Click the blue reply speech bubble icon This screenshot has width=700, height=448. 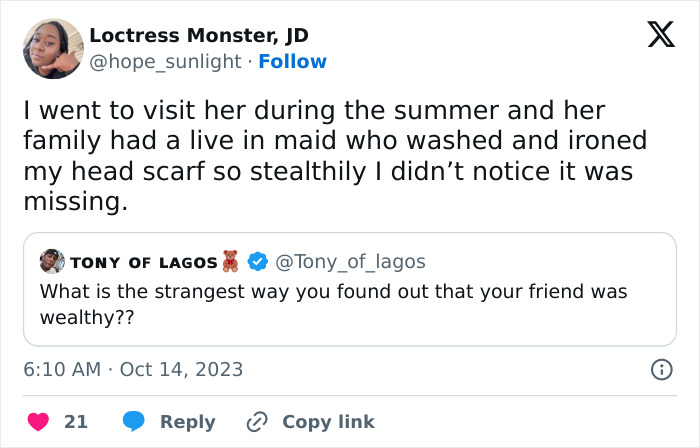133,422
